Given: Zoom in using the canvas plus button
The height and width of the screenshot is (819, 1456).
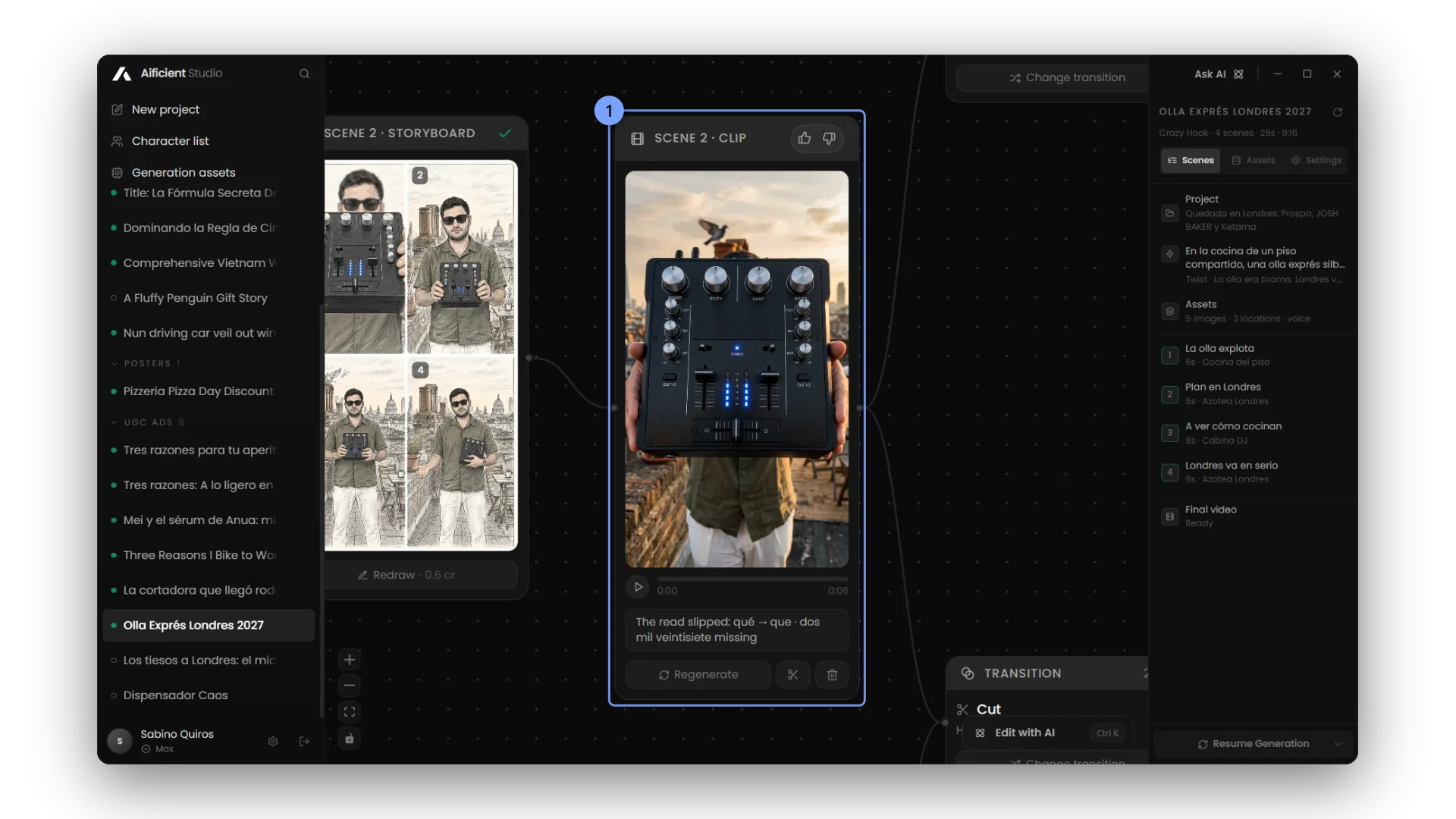Looking at the screenshot, I should [350, 660].
